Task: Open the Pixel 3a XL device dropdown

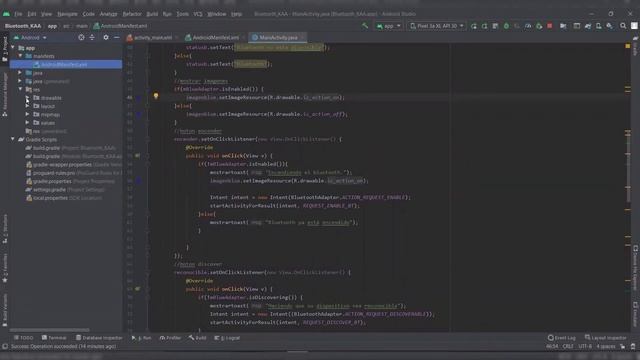Action: click(x=436, y=26)
